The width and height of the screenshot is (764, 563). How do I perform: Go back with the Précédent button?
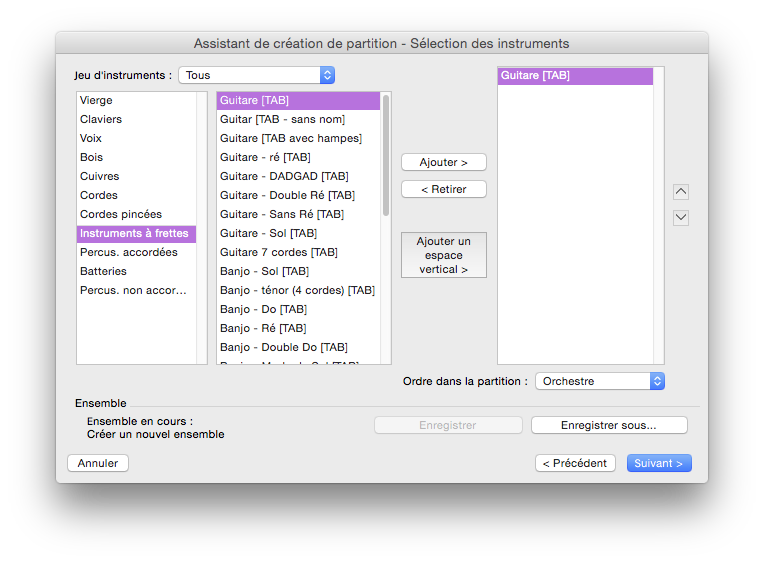click(x=575, y=463)
